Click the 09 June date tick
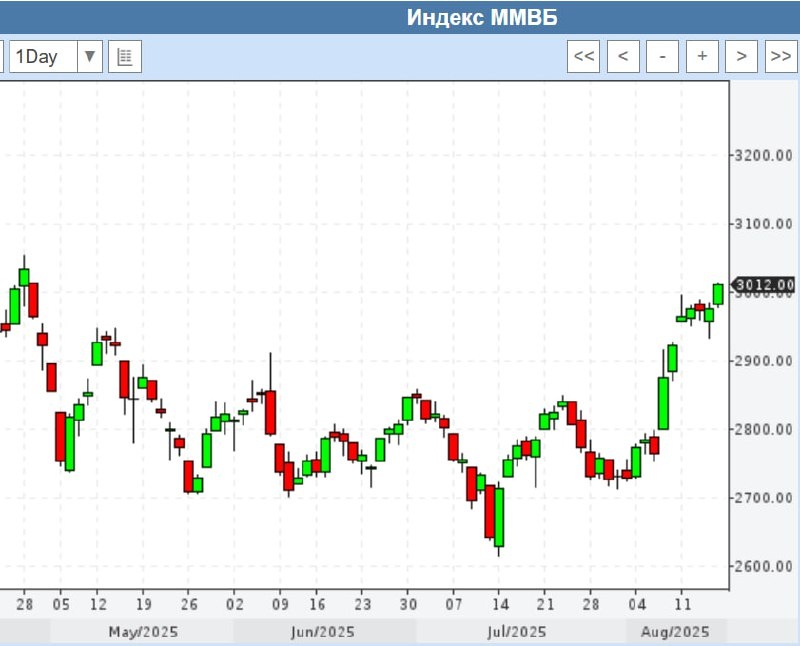The width and height of the screenshot is (800, 646). (x=280, y=605)
